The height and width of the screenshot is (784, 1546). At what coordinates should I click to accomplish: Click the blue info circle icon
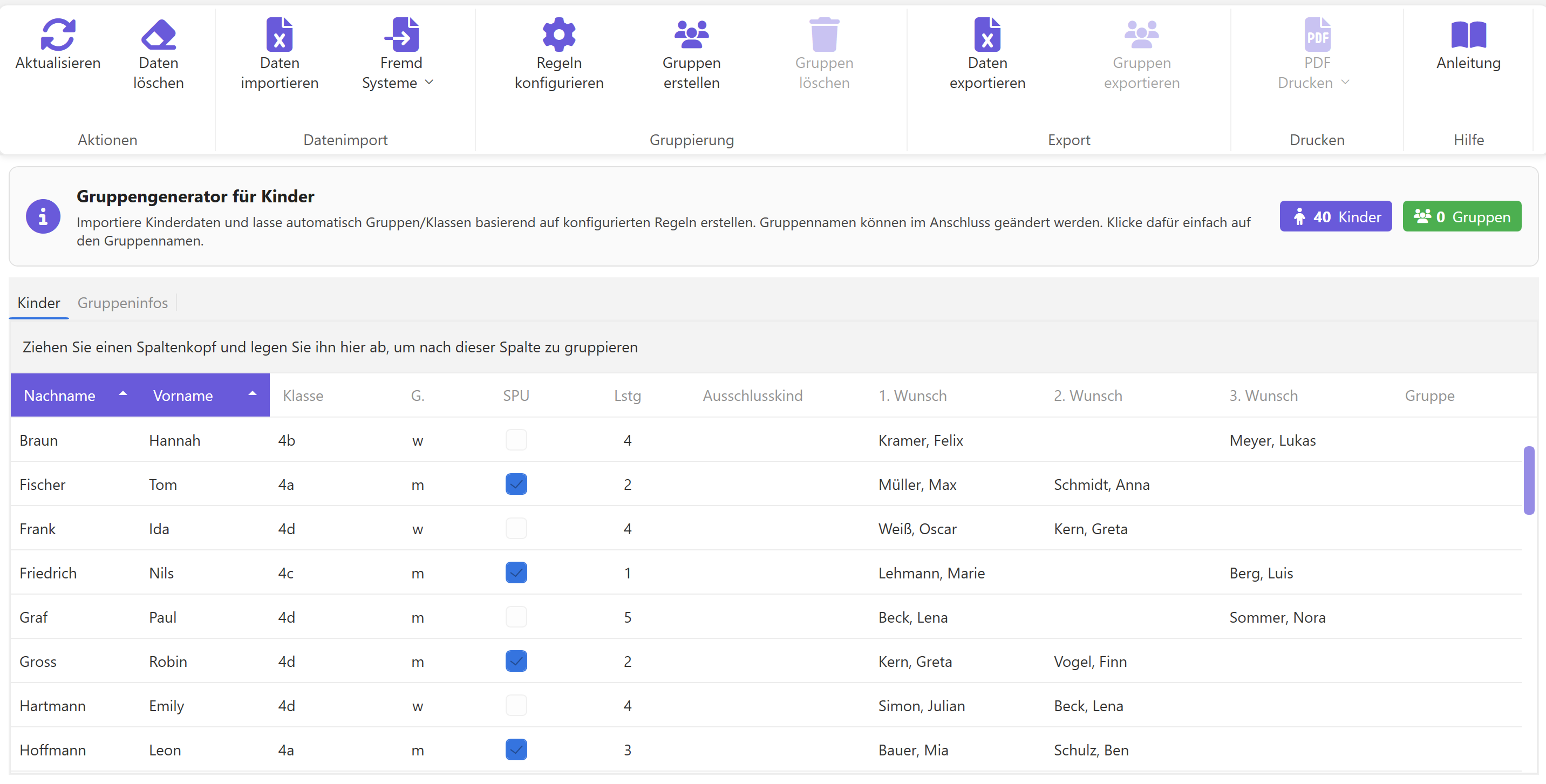(x=43, y=217)
